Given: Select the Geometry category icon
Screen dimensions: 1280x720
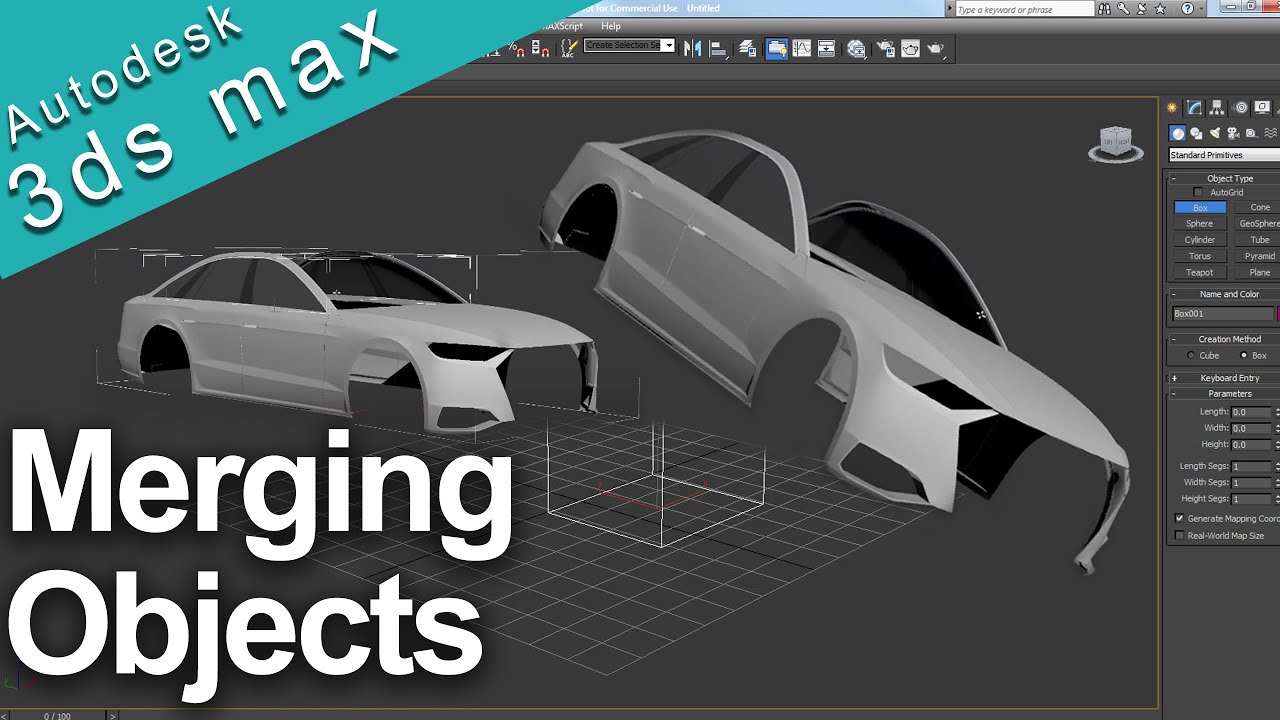Looking at the screenshot, I should 1177,133.
